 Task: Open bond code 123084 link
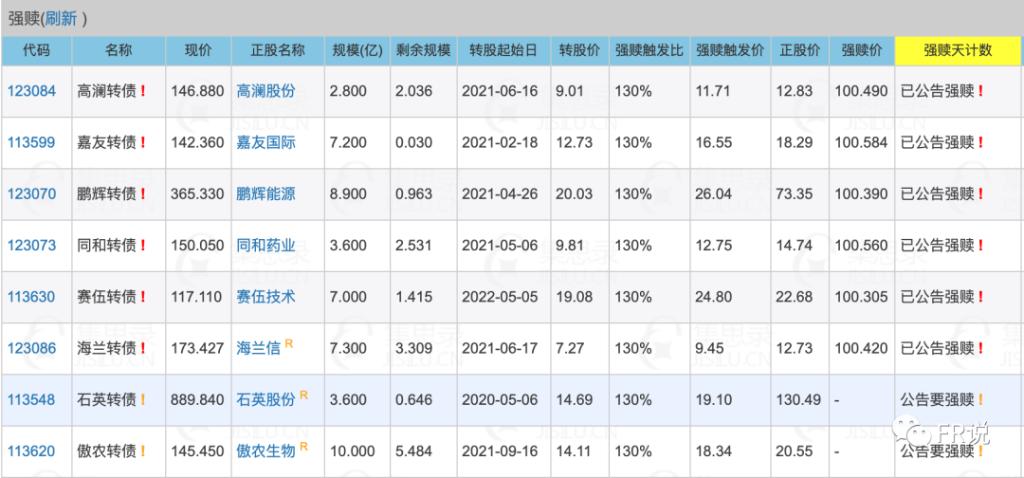(x=29, y=91)
